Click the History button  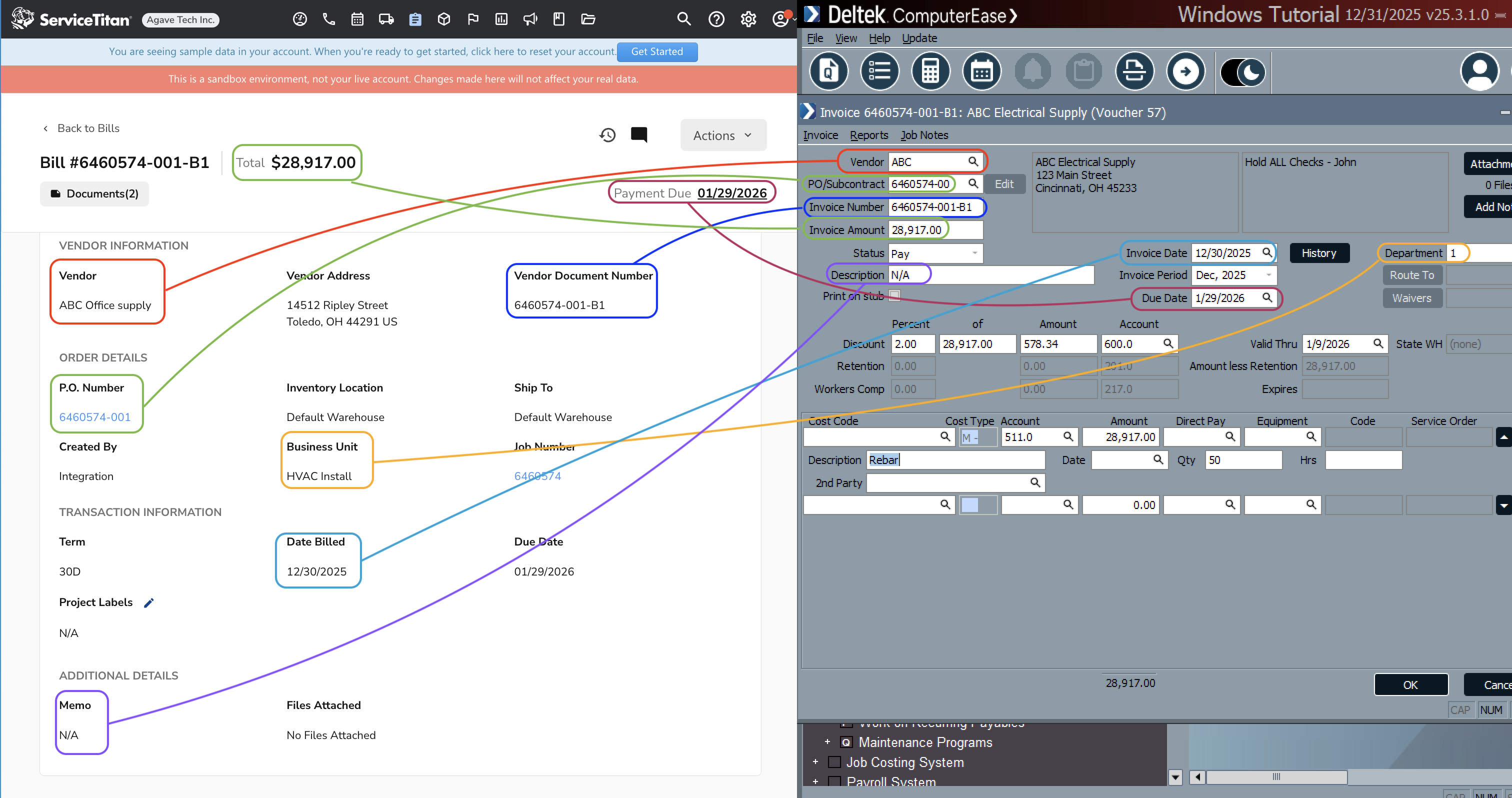1319,253
